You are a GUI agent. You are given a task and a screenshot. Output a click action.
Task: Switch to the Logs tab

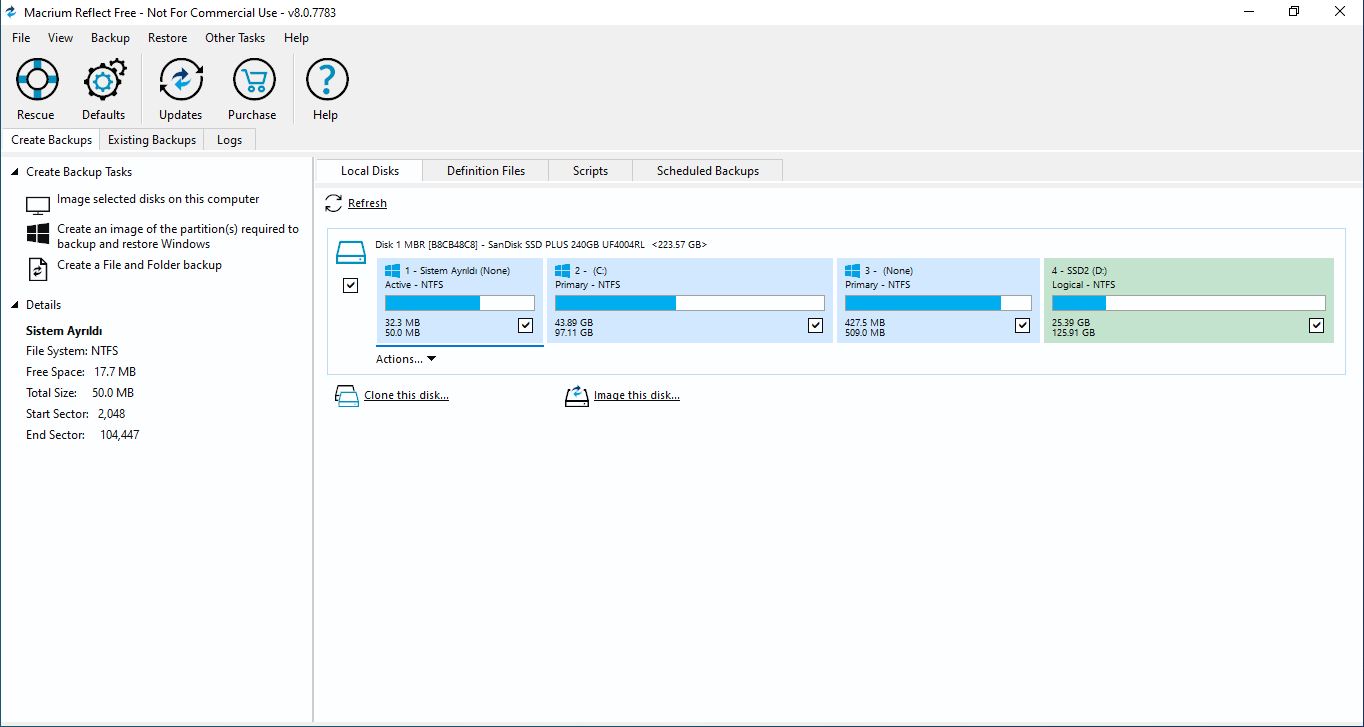click(x=230, y=140)
